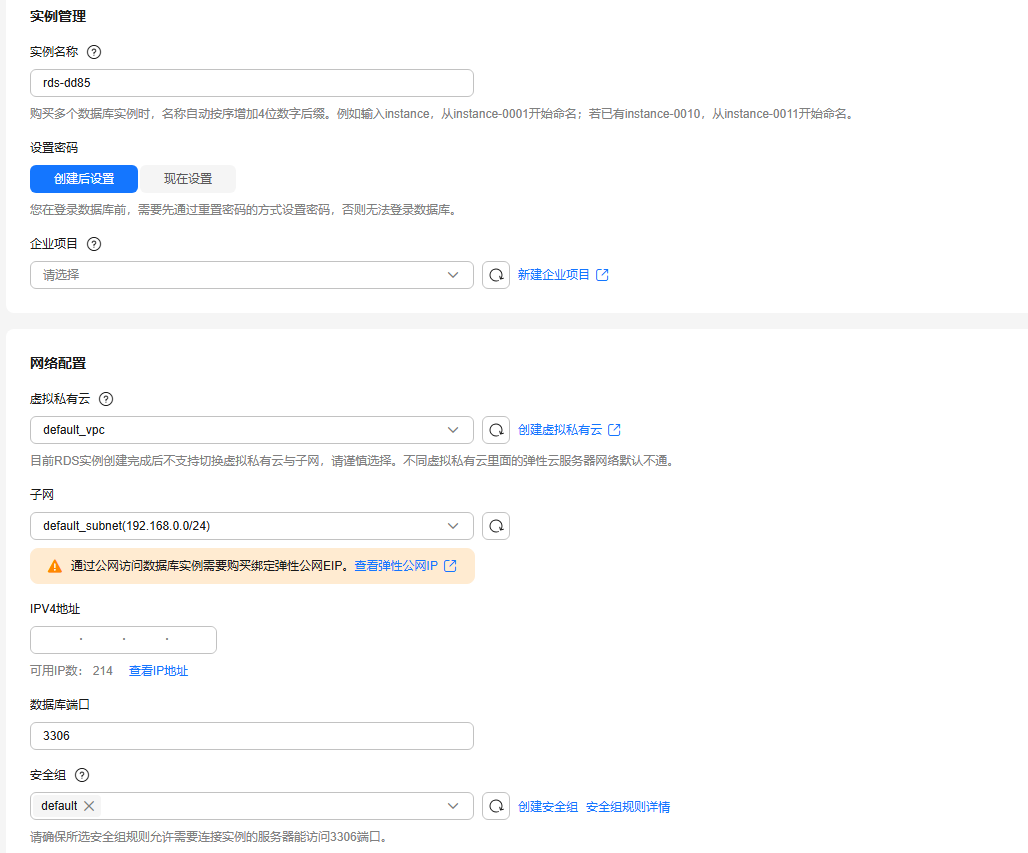Viewport: 1028px width, 853px height.
Task: Open the 企业项目 dropdown
Action: tap(252, 275)
